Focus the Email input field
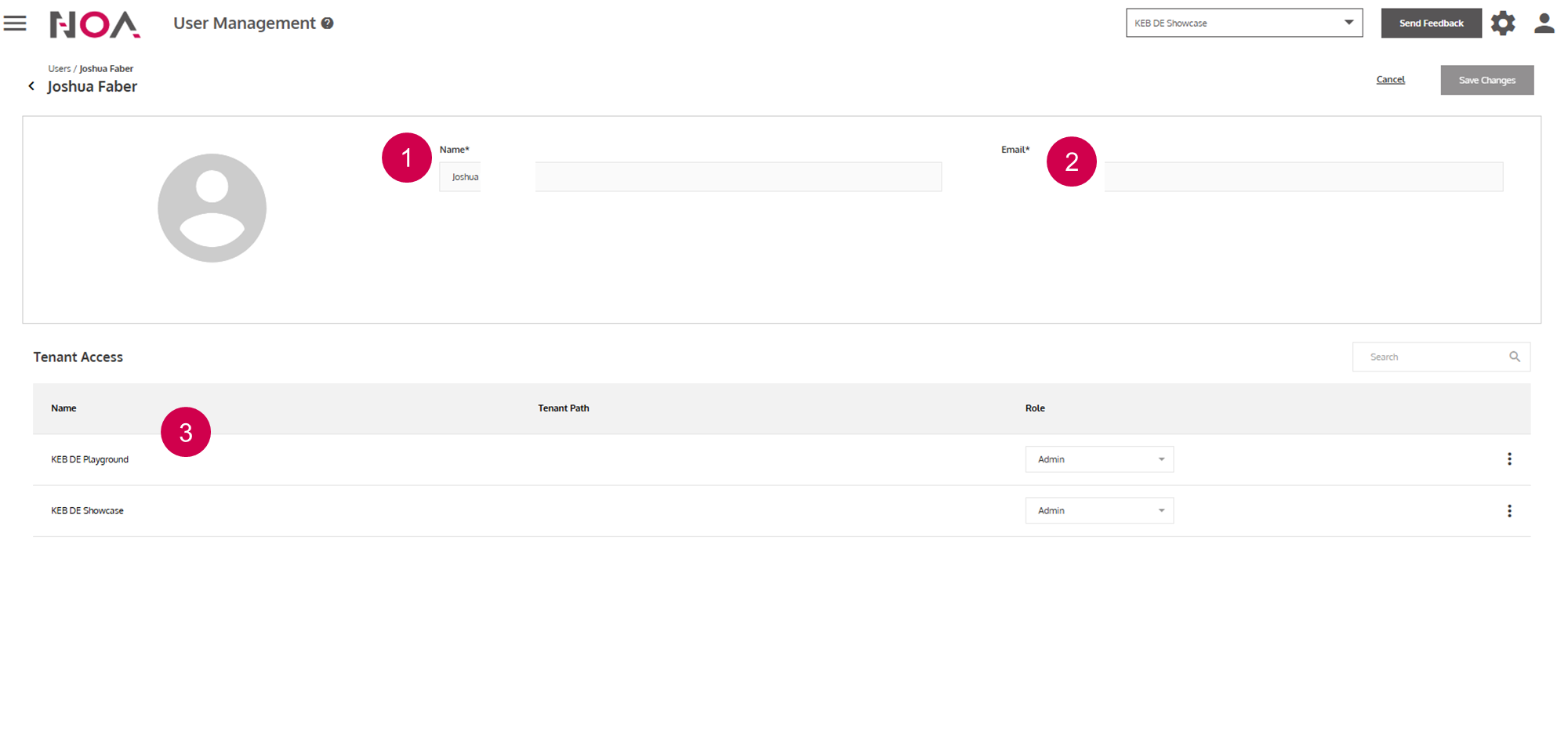 [1303, 177]
